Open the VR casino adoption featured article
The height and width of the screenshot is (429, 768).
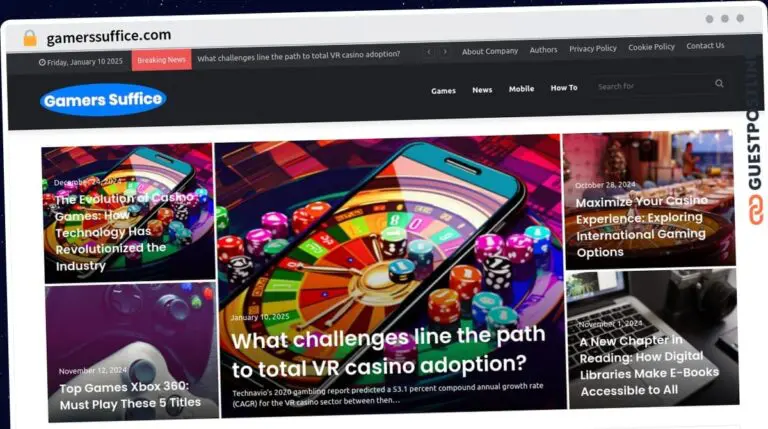(x=390, y=276)
